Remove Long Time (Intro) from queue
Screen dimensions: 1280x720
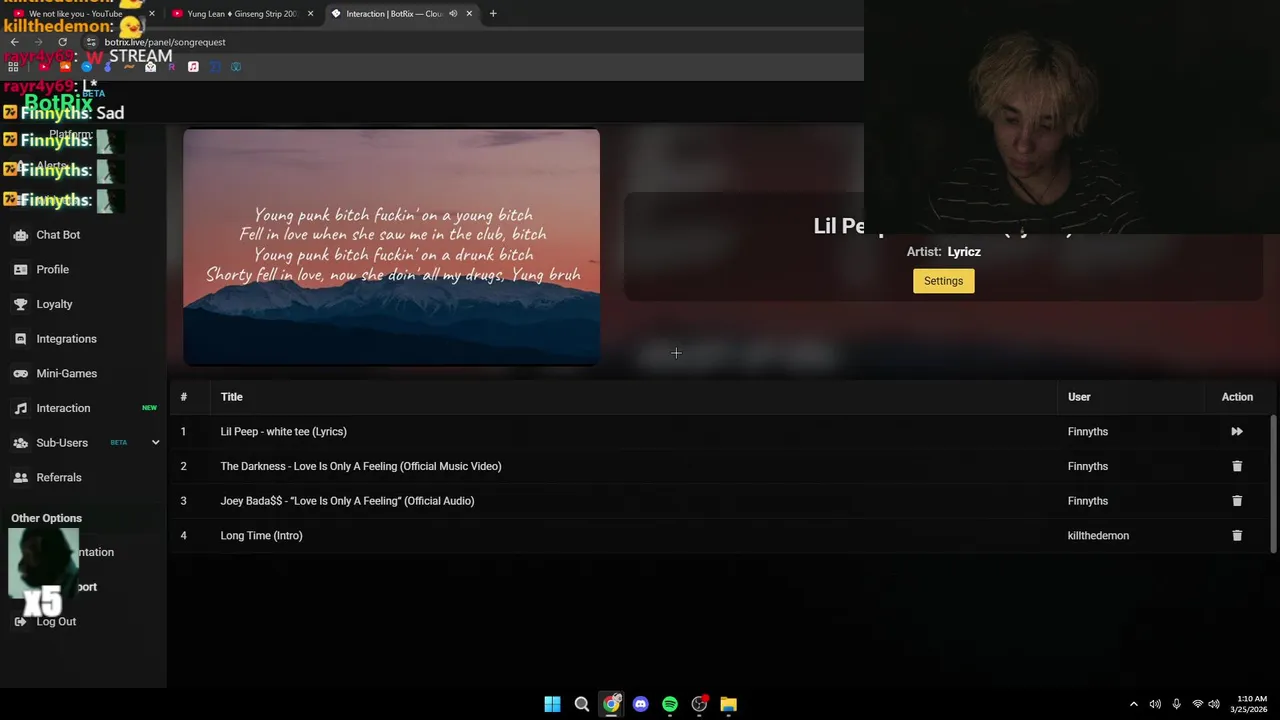pyautogui.click(x=1237, y=536)
